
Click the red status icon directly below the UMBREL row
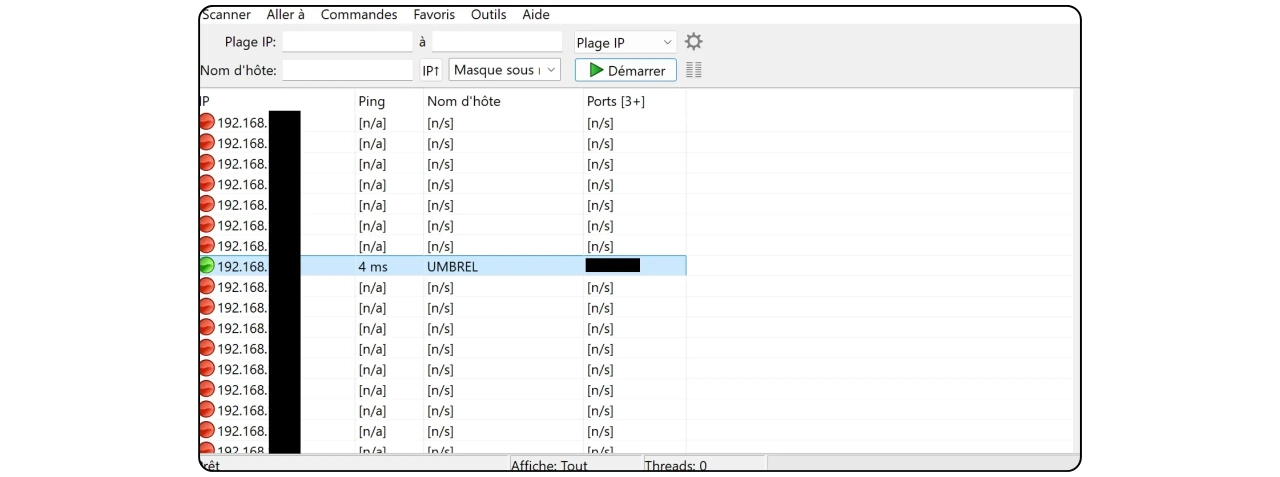(207, 287)
